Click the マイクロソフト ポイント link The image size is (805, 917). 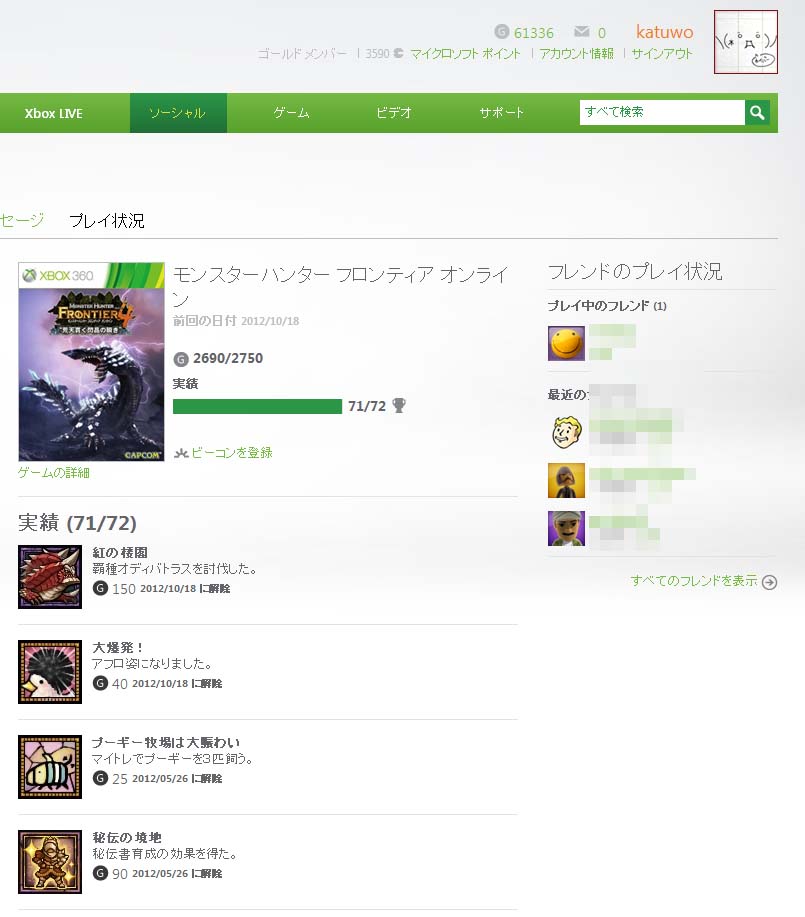coord(465,54)
